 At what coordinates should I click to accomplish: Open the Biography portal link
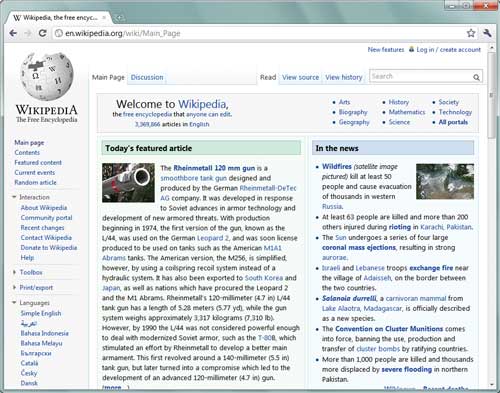(353, 112)
